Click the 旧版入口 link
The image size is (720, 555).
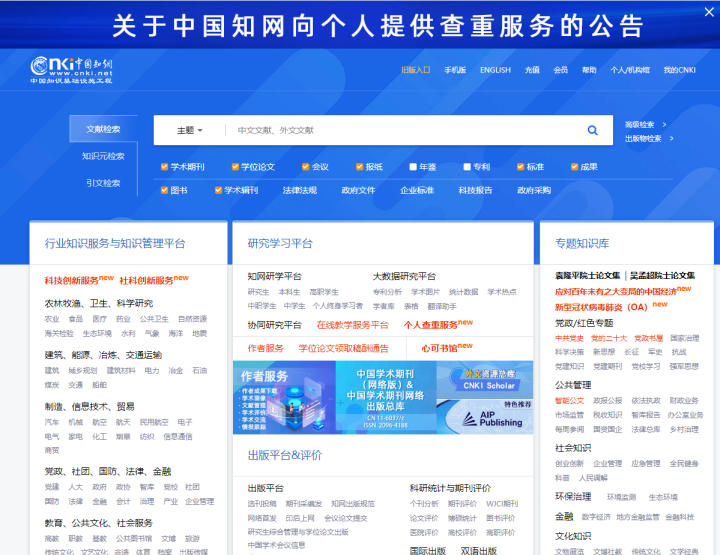point(415,70)
